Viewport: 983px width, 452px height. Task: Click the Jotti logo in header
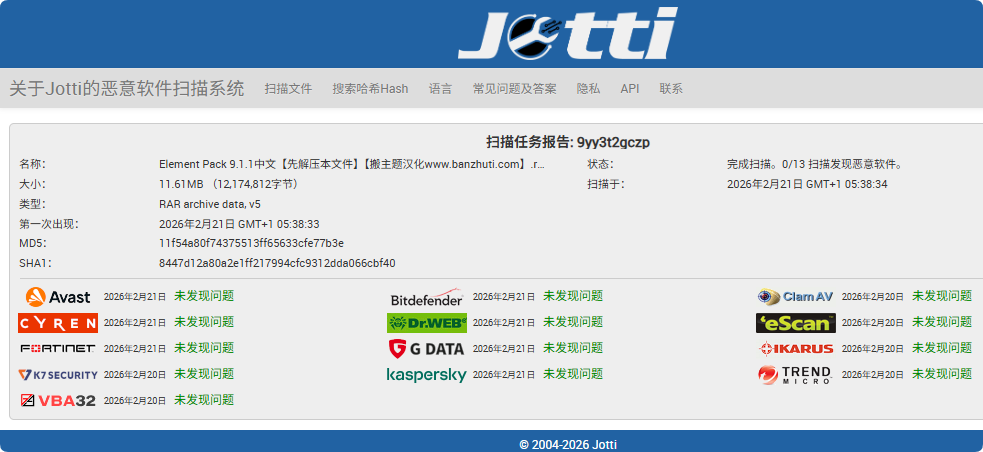tap(568, 33)
